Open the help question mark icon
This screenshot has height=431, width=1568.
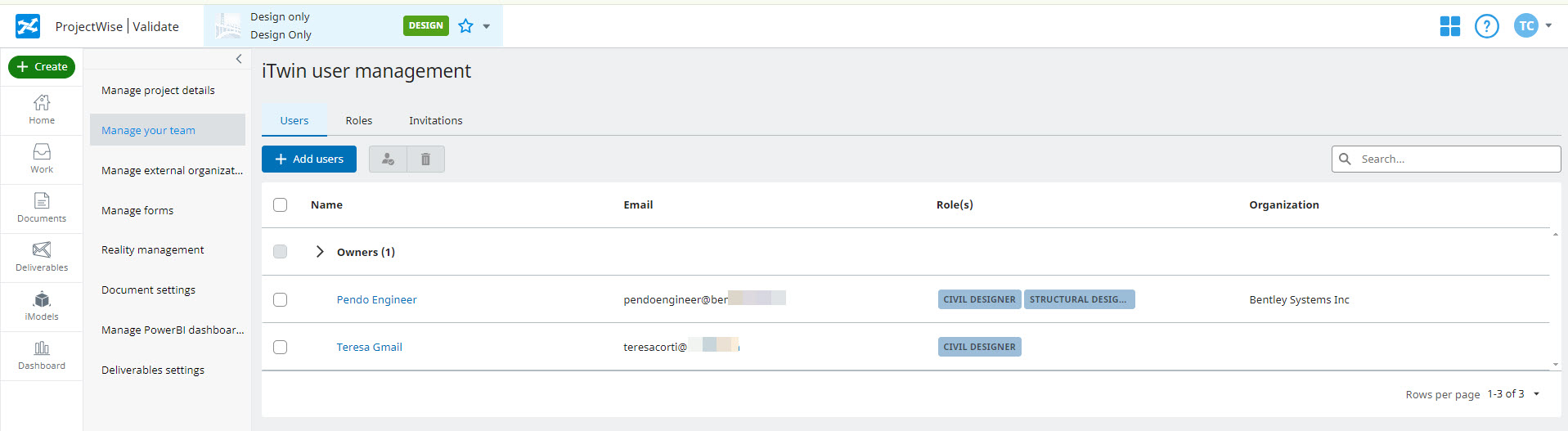point(1486,26)
